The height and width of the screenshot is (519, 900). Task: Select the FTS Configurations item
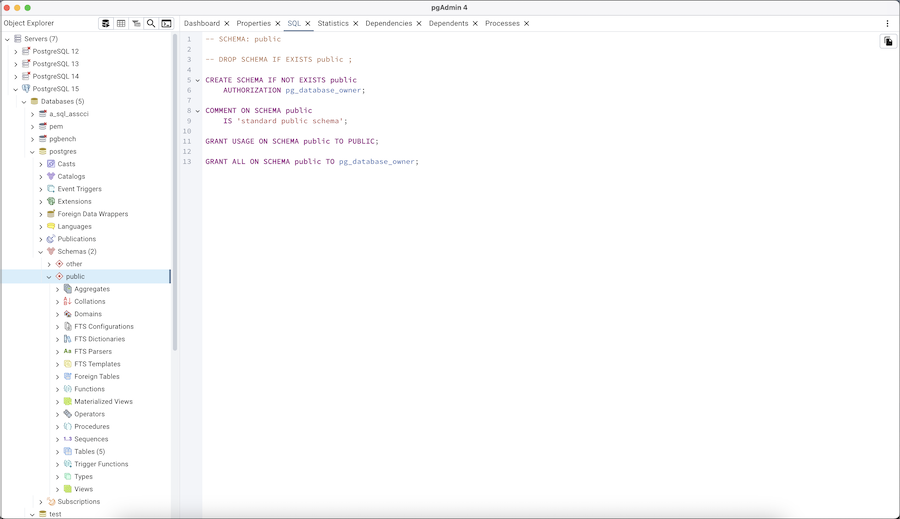pos(104,327)
